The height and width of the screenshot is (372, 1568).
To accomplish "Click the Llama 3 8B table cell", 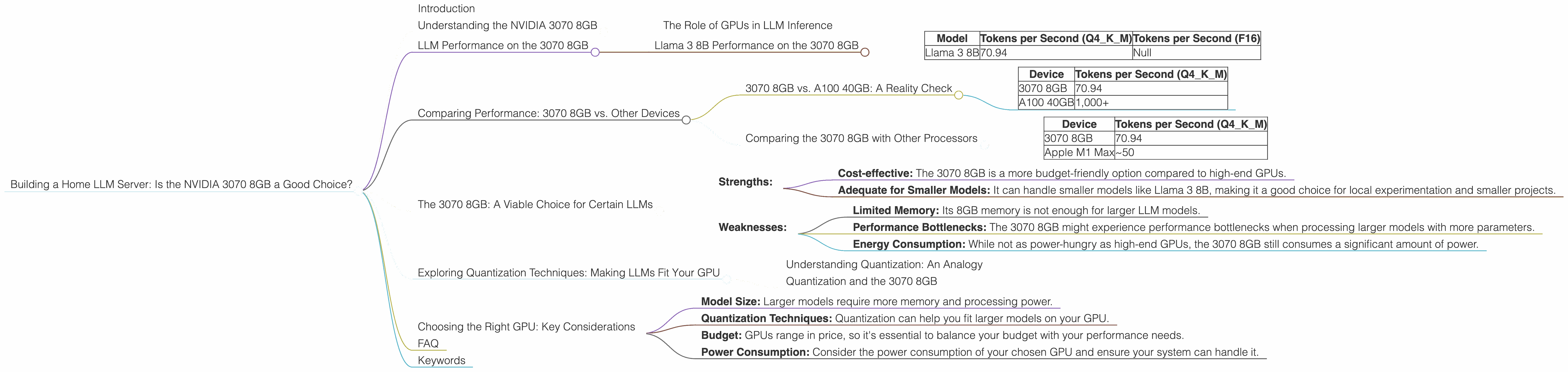I will (x=951, y=53).
